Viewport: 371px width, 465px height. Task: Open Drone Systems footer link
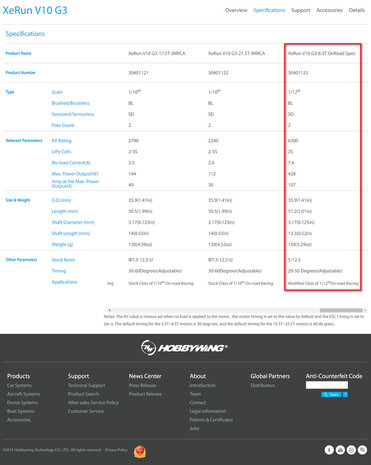[22, 403]
